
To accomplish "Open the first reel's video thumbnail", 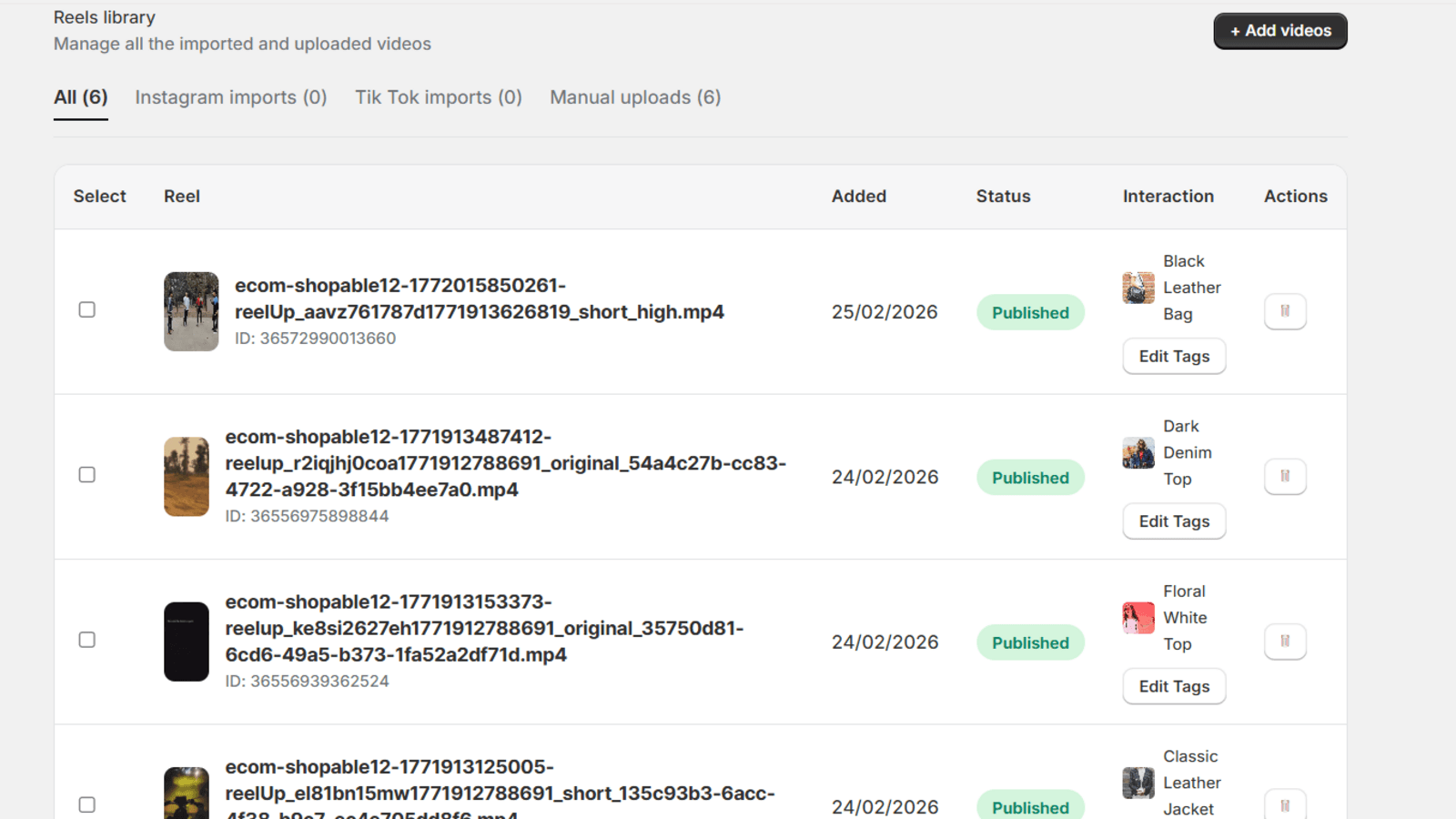I will tap(191, 311).
